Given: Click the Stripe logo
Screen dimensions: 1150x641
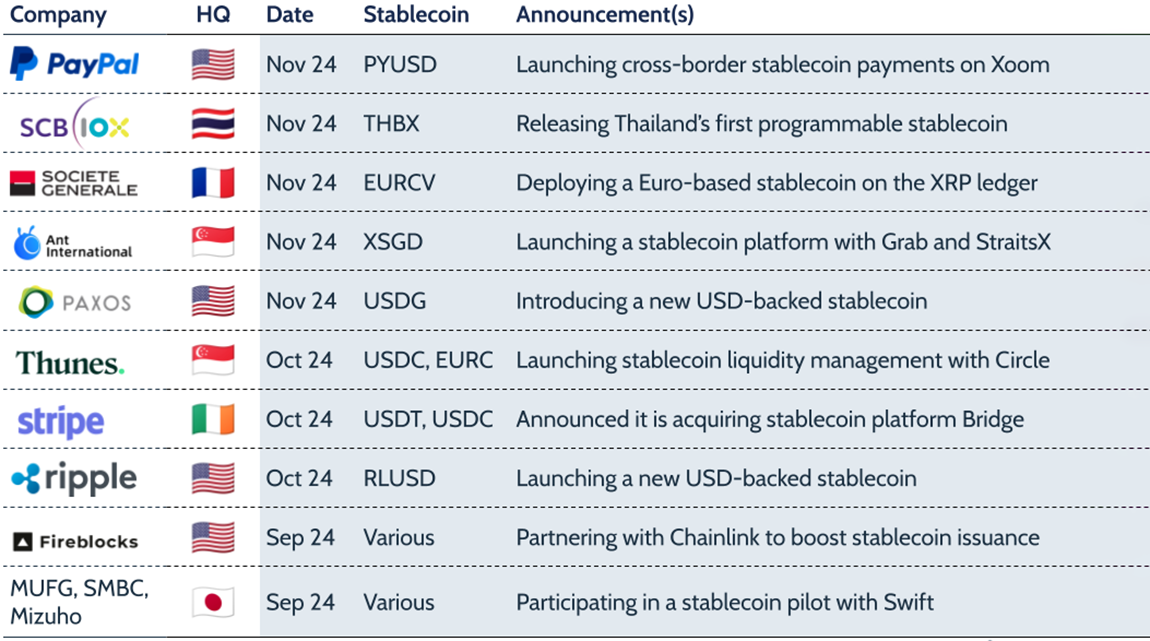Looking at the screenshot, I should coord(61,421).
